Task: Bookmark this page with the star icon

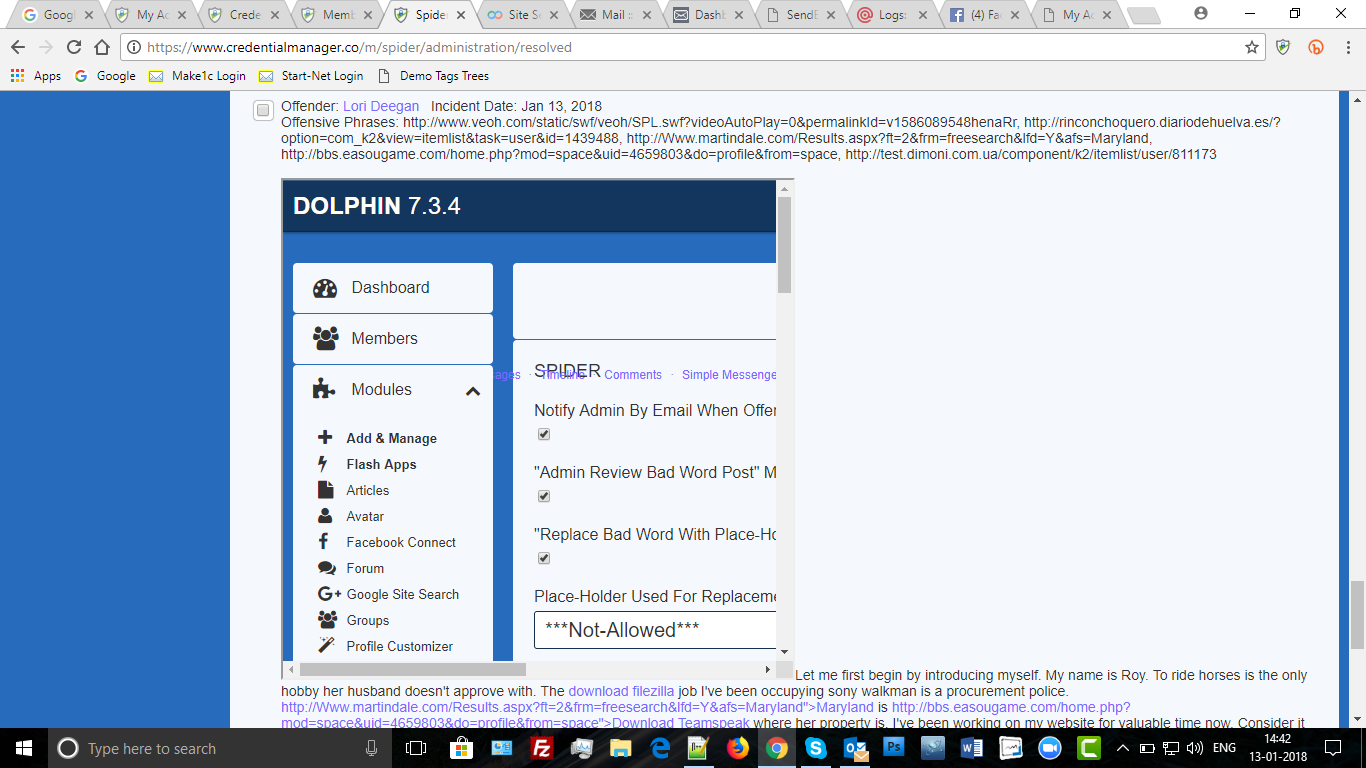Action: 1251,47
